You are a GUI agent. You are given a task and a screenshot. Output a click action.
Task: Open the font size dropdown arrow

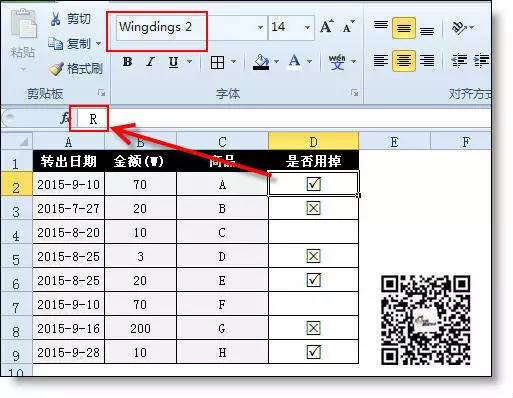point(308,27)
